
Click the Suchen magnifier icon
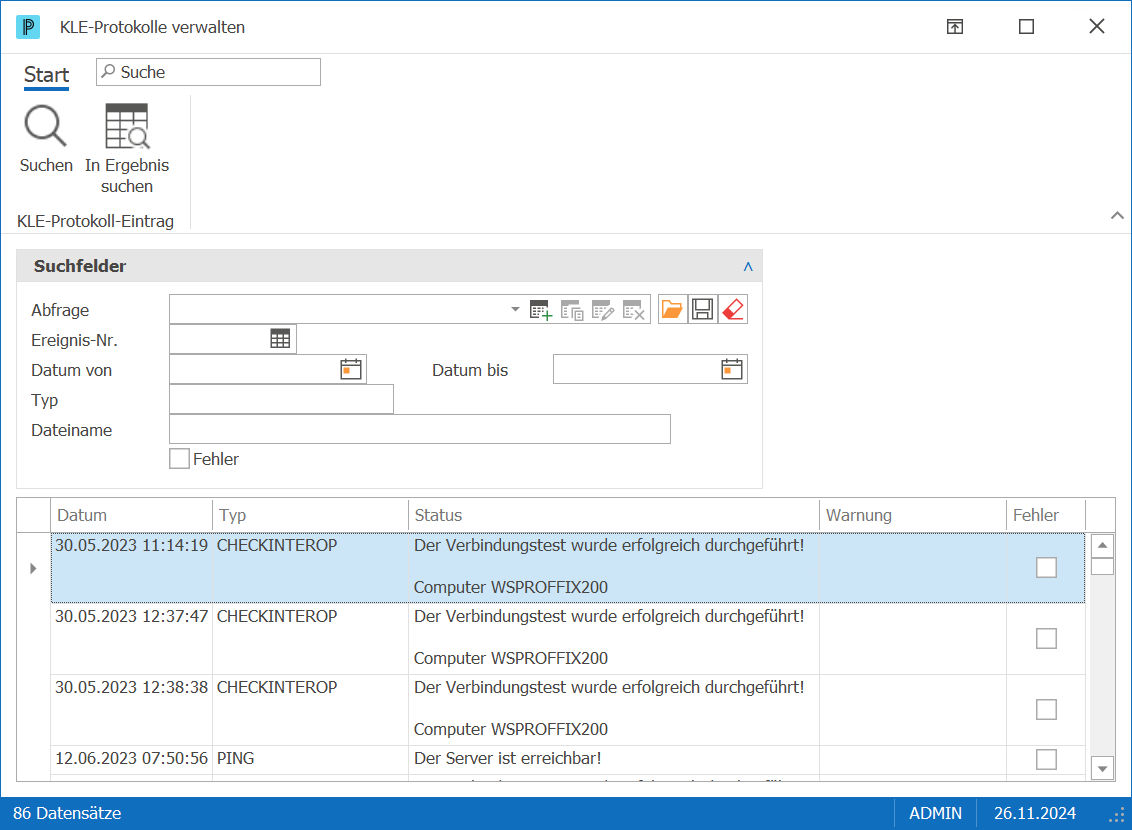(45, 126)
